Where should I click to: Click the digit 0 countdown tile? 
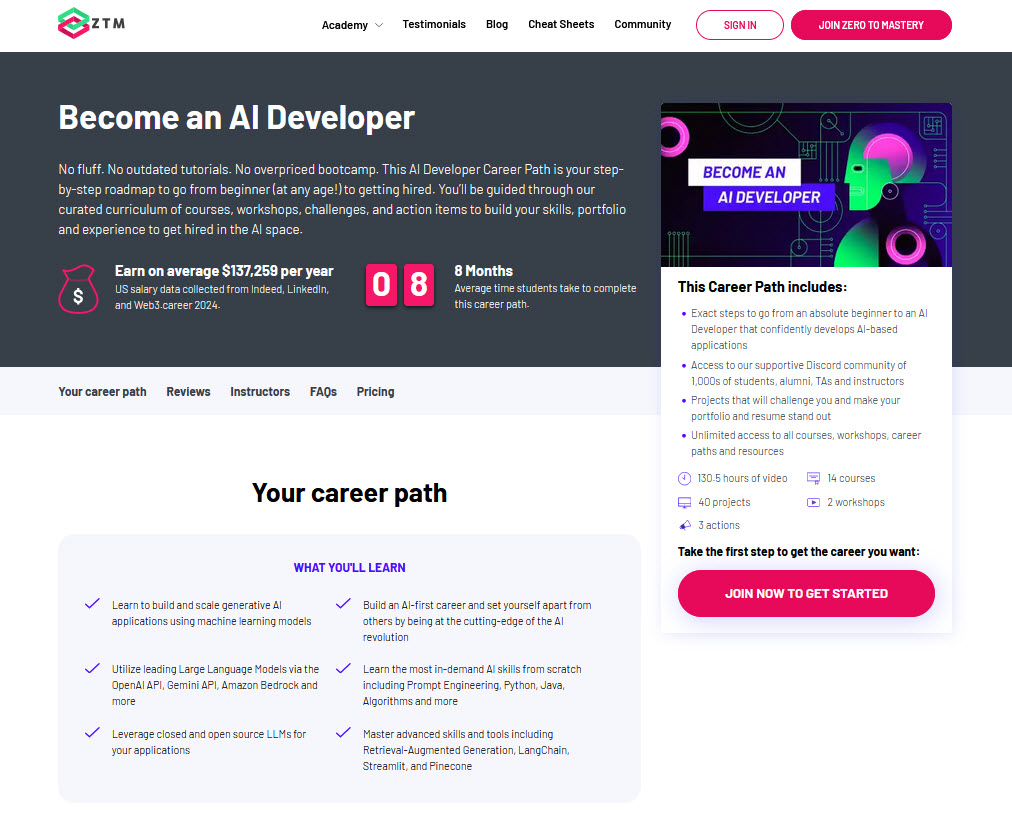pos(381,285)
